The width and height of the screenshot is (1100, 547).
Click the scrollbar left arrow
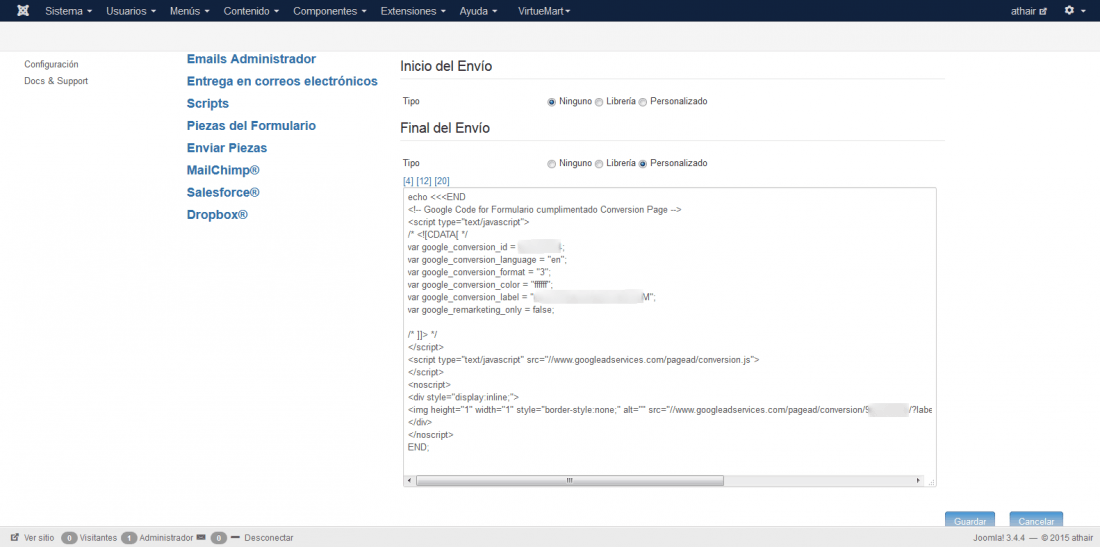[409, 480]
